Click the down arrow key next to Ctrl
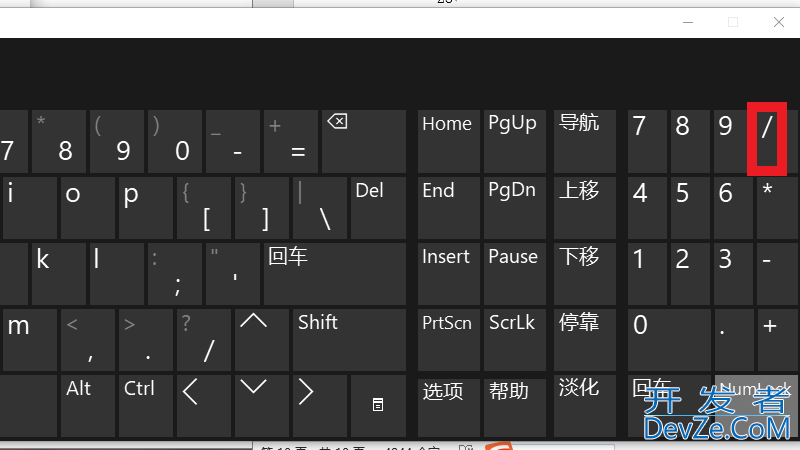The width and height of the screenshot is (800, 450). [262, 406]
